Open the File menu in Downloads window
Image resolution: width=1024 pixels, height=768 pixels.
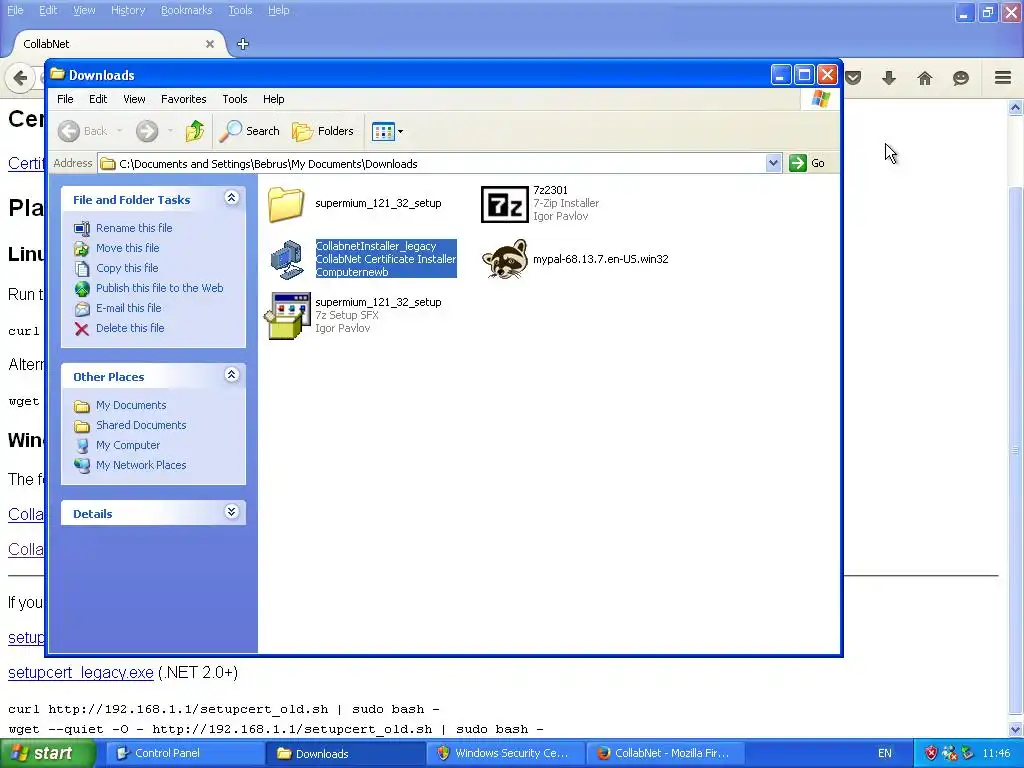[65, 99]
